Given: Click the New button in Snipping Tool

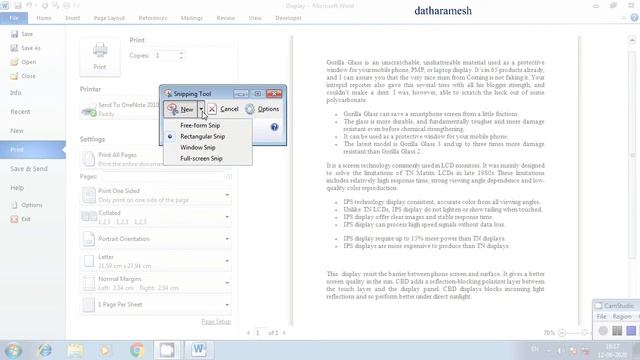Looking at the screenshot, I should [181, 109].
